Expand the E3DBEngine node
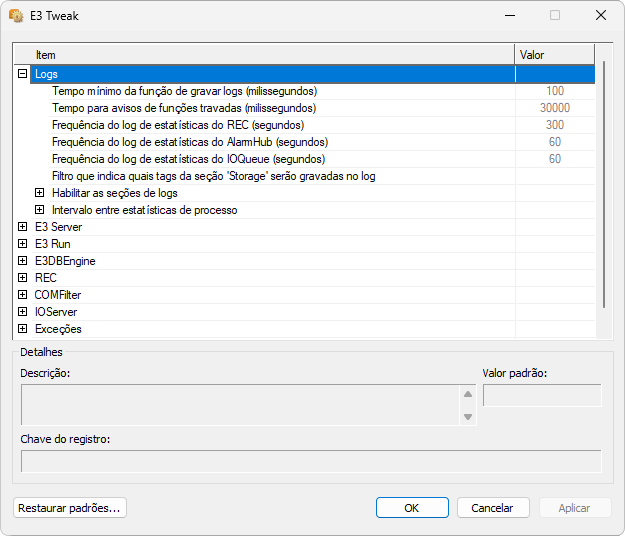 click(22, 261)
